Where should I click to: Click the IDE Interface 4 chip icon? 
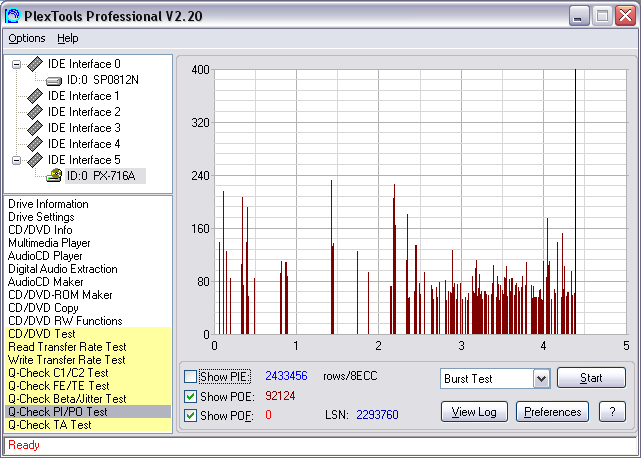(35, 144)
